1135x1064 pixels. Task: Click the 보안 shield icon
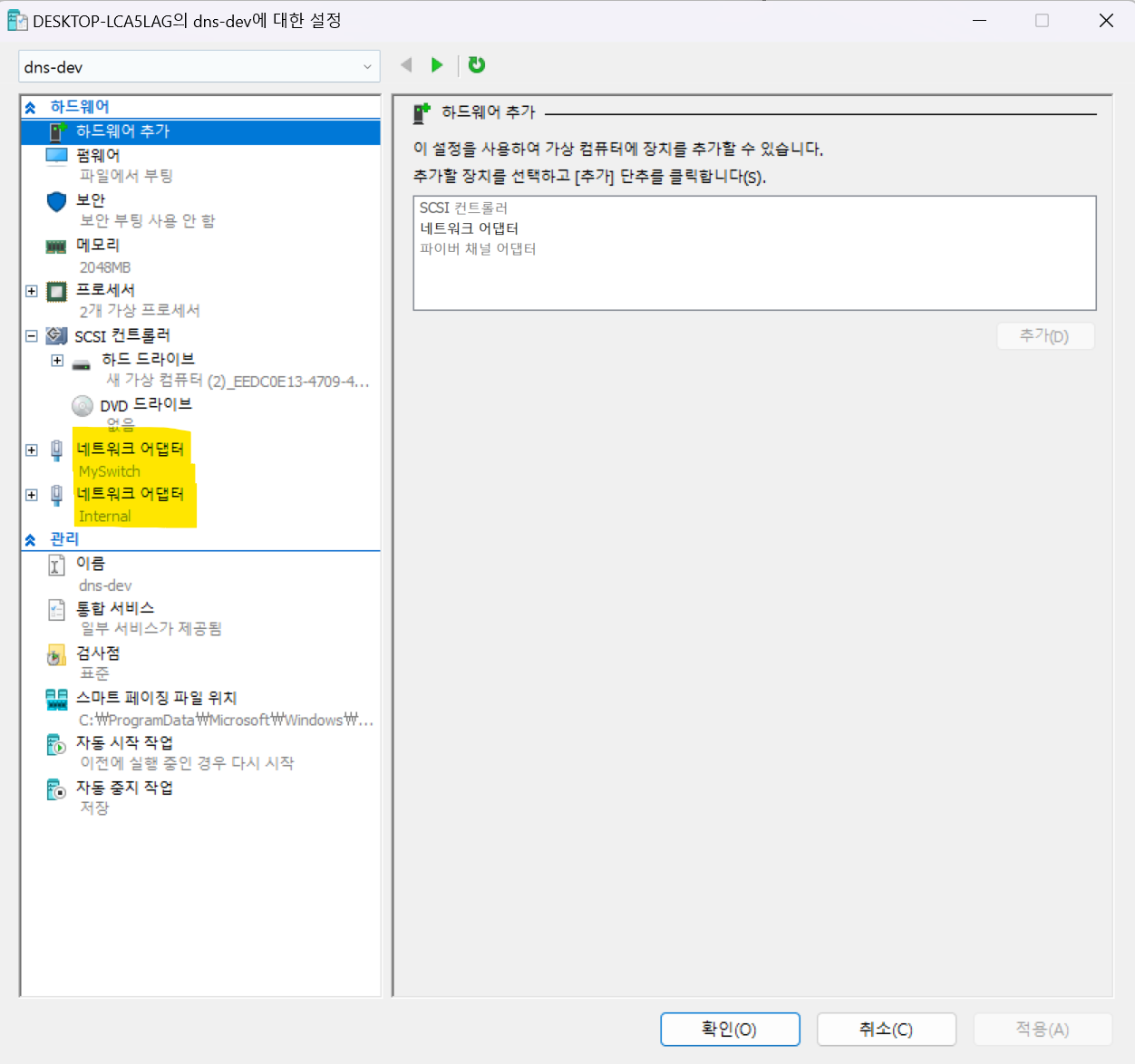(56, 200)
